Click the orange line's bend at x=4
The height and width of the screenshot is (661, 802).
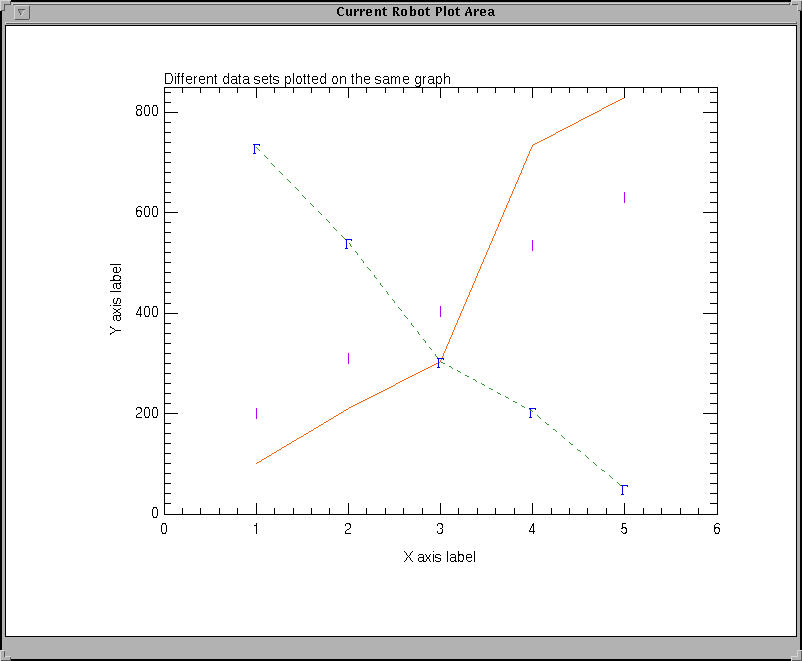532,146
